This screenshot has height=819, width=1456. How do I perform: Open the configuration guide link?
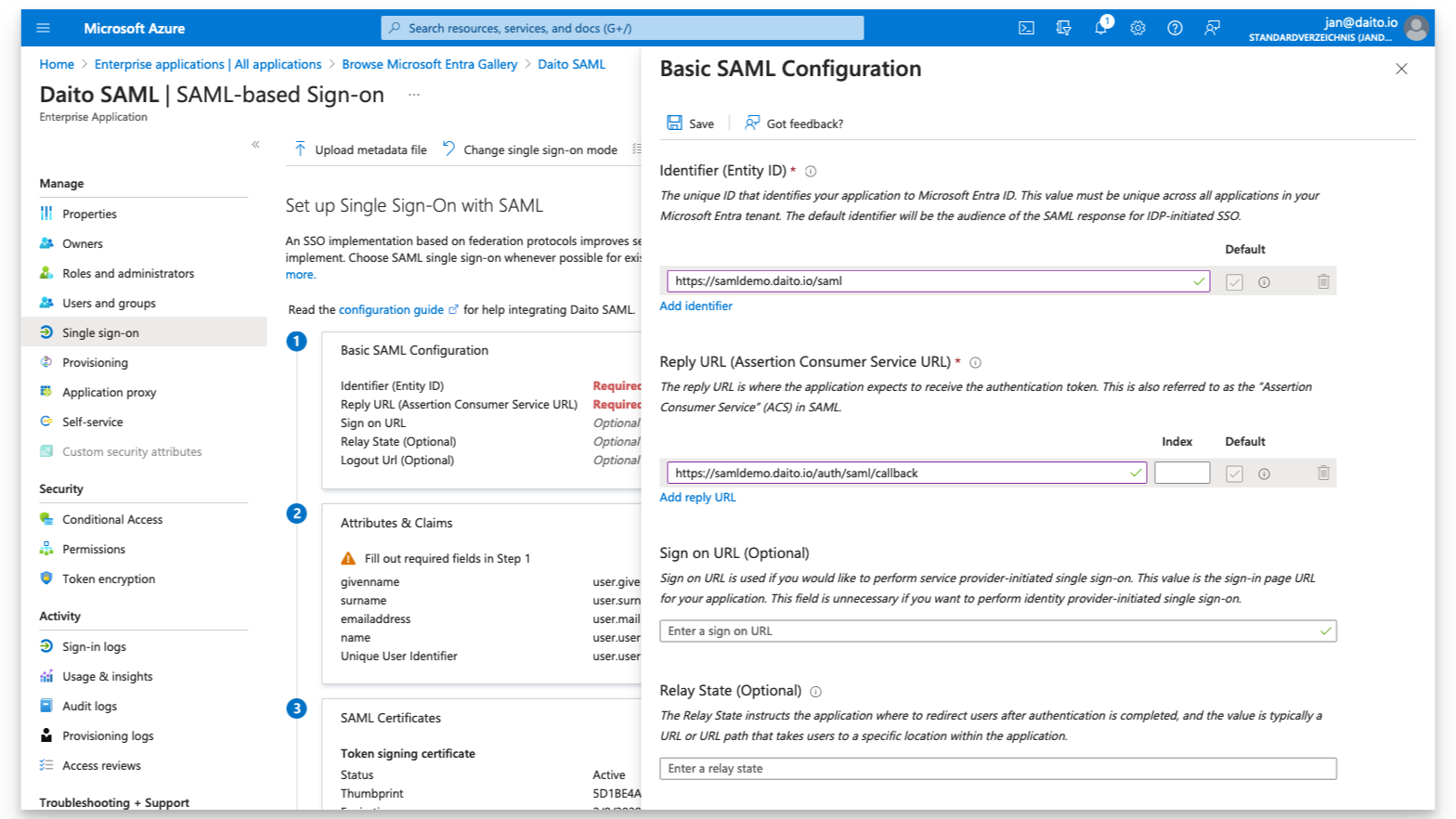tap(391, 310)
